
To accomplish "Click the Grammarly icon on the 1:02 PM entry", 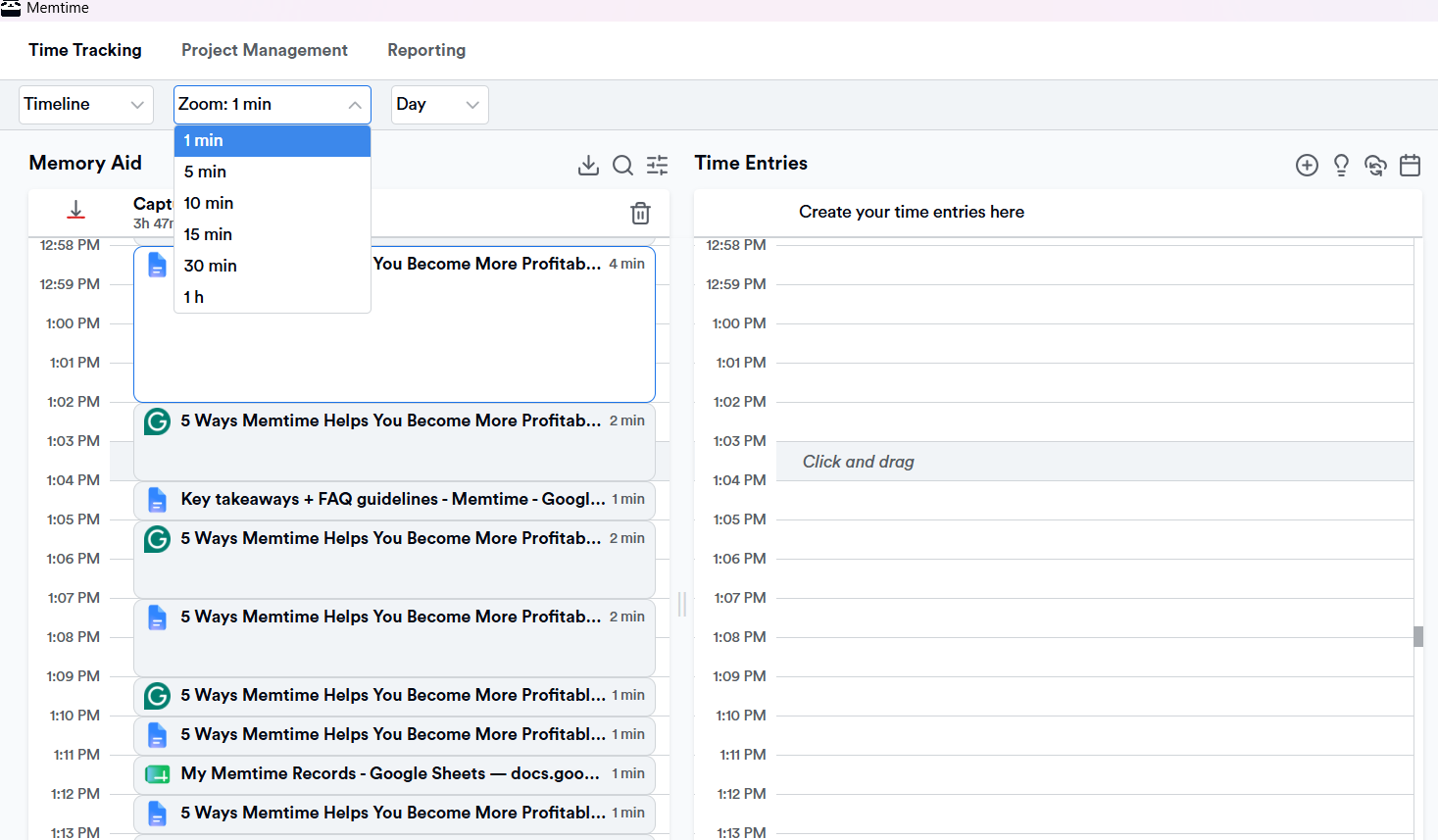I will click(x=157, y=421).
